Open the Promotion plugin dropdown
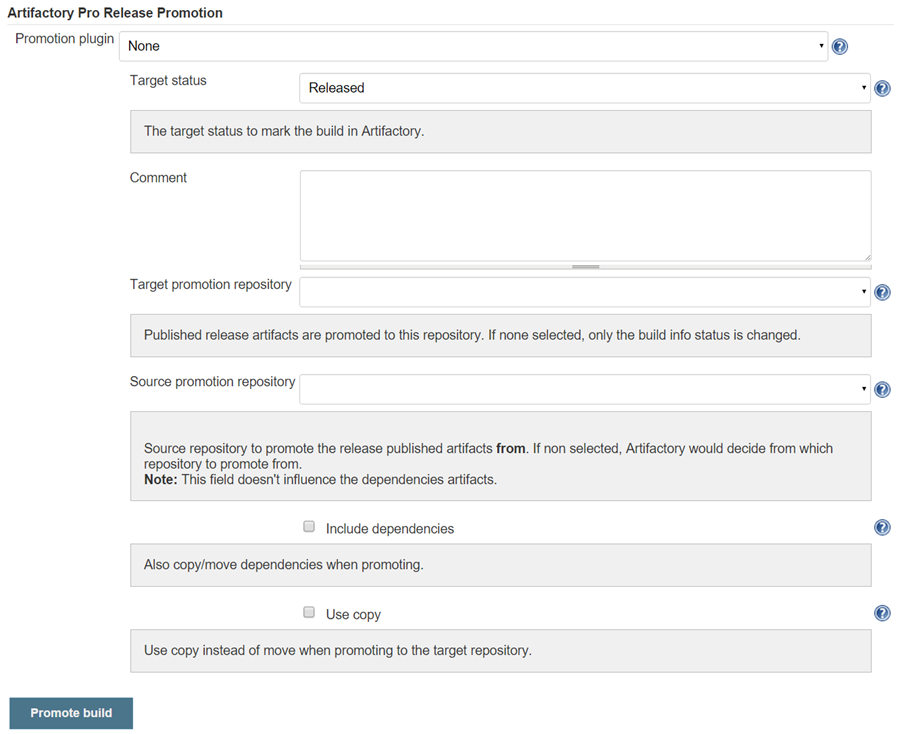The height and width of the screenshot is (734, 900). (x=474, y=46)
